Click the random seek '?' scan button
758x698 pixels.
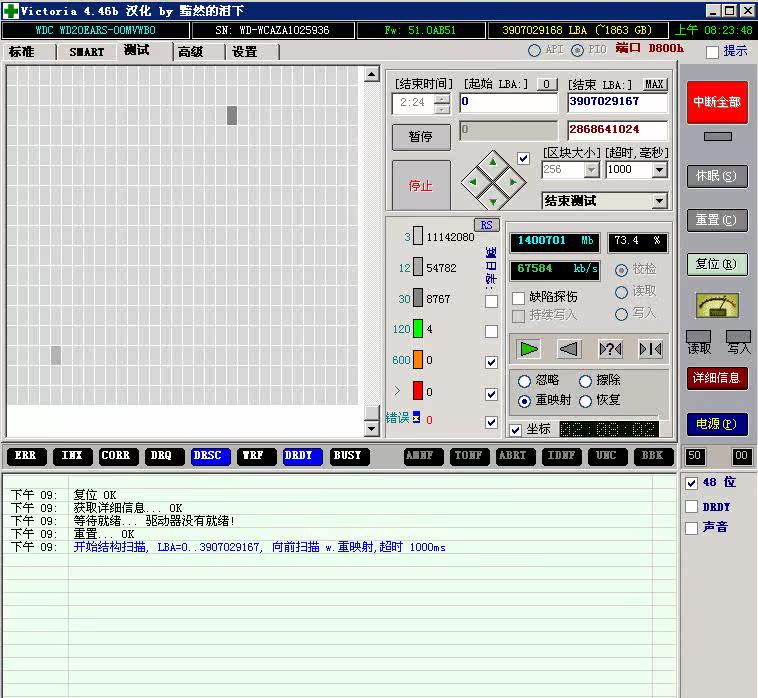[610, 349]
